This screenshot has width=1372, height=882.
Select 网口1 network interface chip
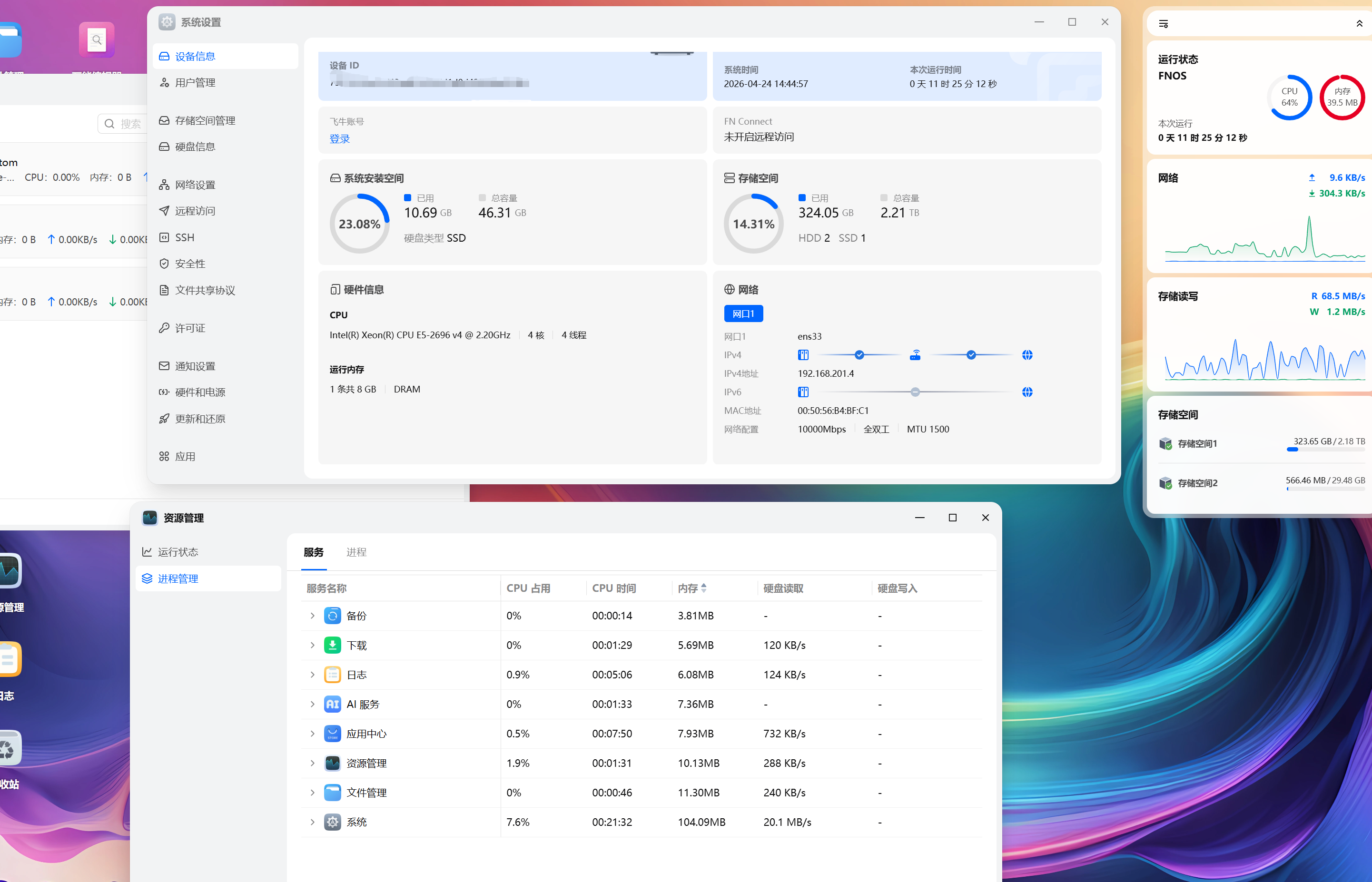(743, 314)
